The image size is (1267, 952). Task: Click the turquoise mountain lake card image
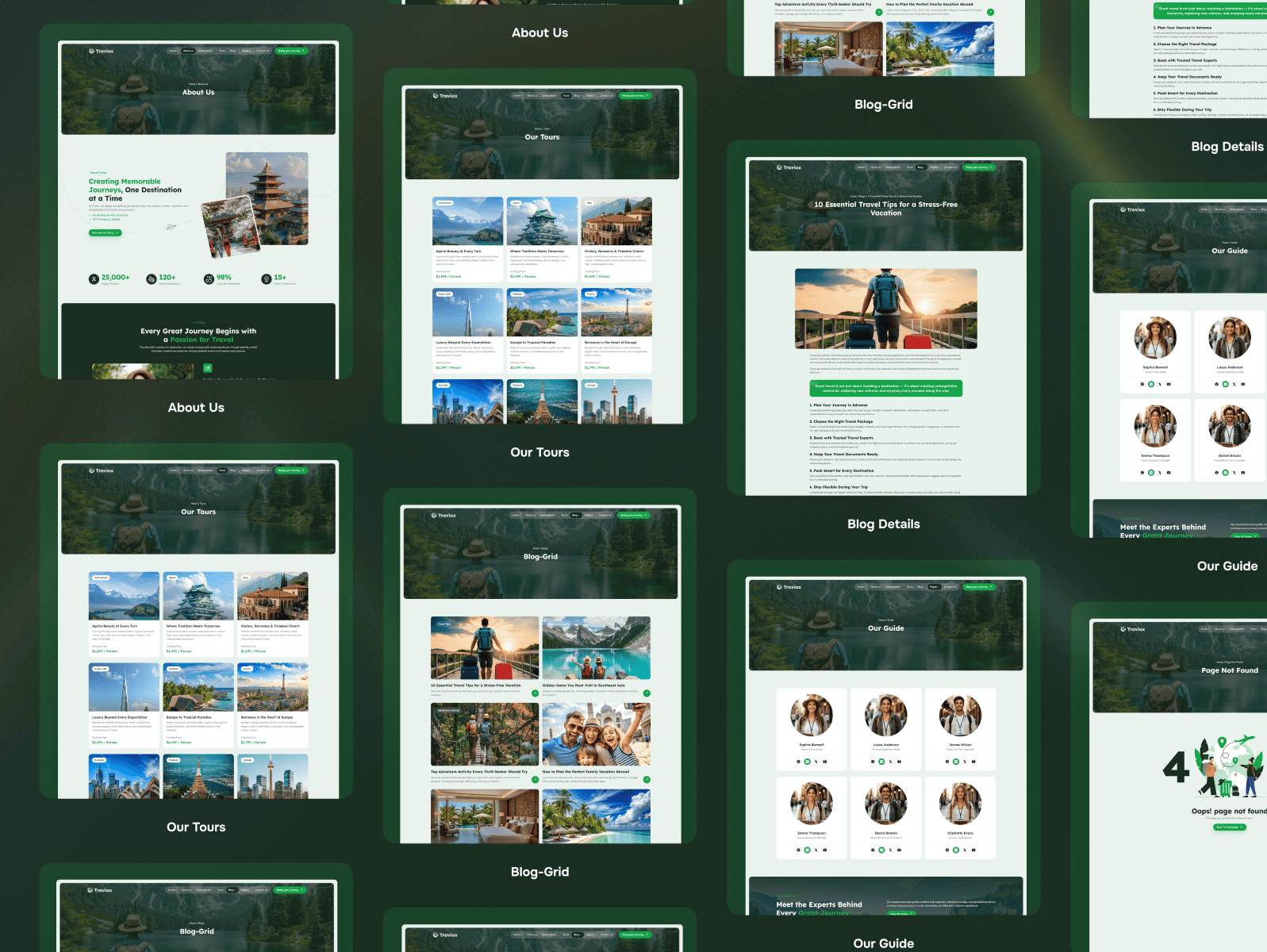(x=597, y=648)
